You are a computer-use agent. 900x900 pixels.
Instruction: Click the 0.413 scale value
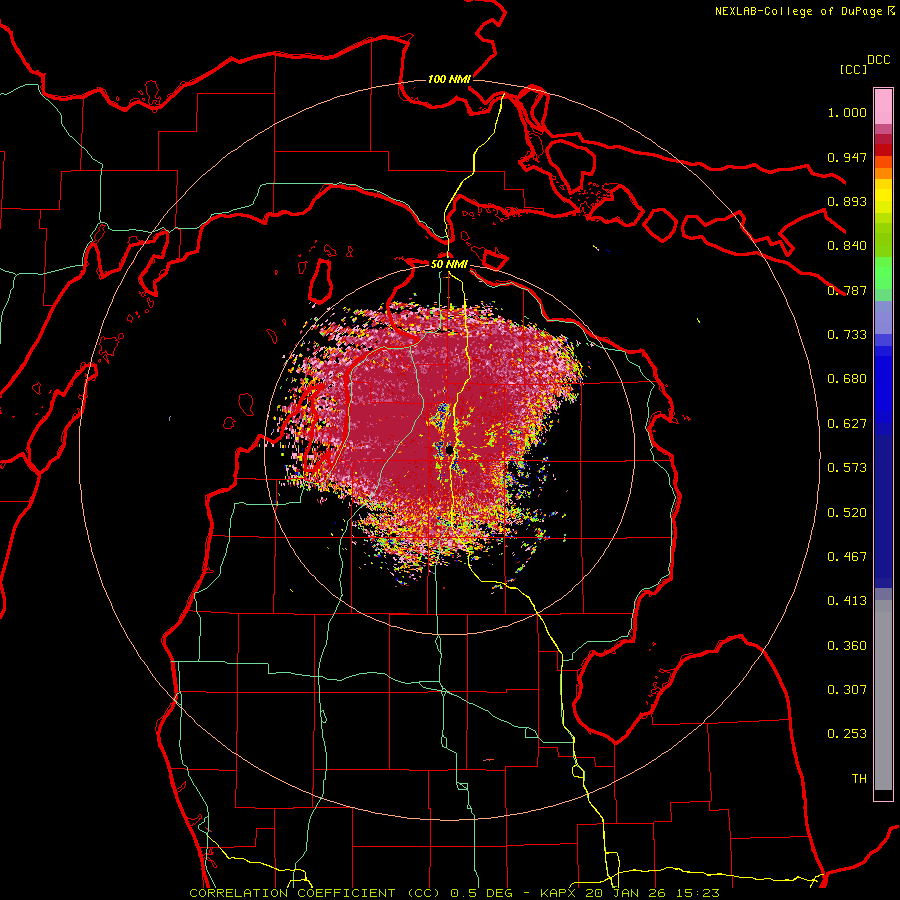coord(847,601)
